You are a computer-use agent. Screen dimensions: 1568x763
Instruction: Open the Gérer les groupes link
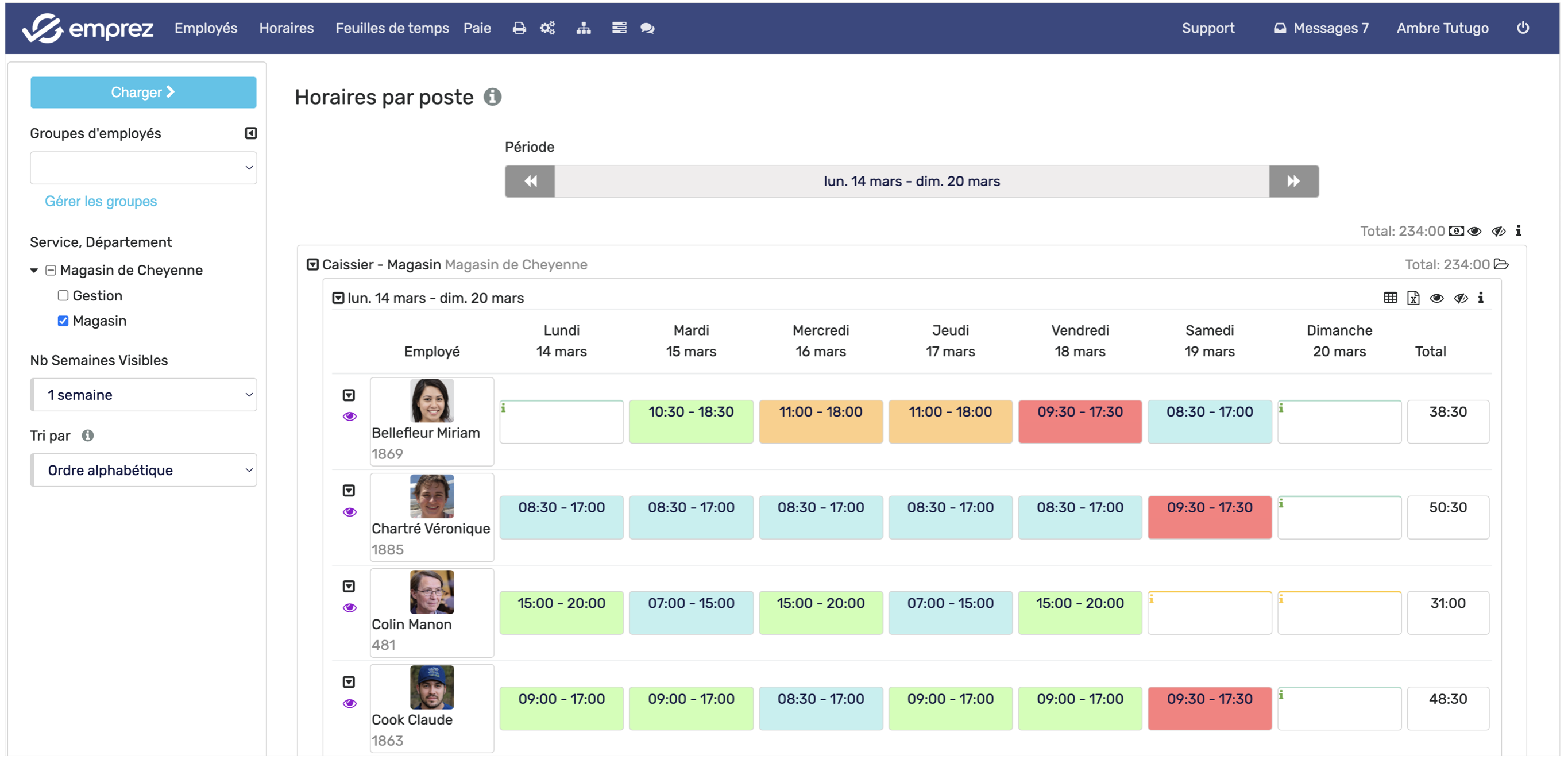click(101, 201)
